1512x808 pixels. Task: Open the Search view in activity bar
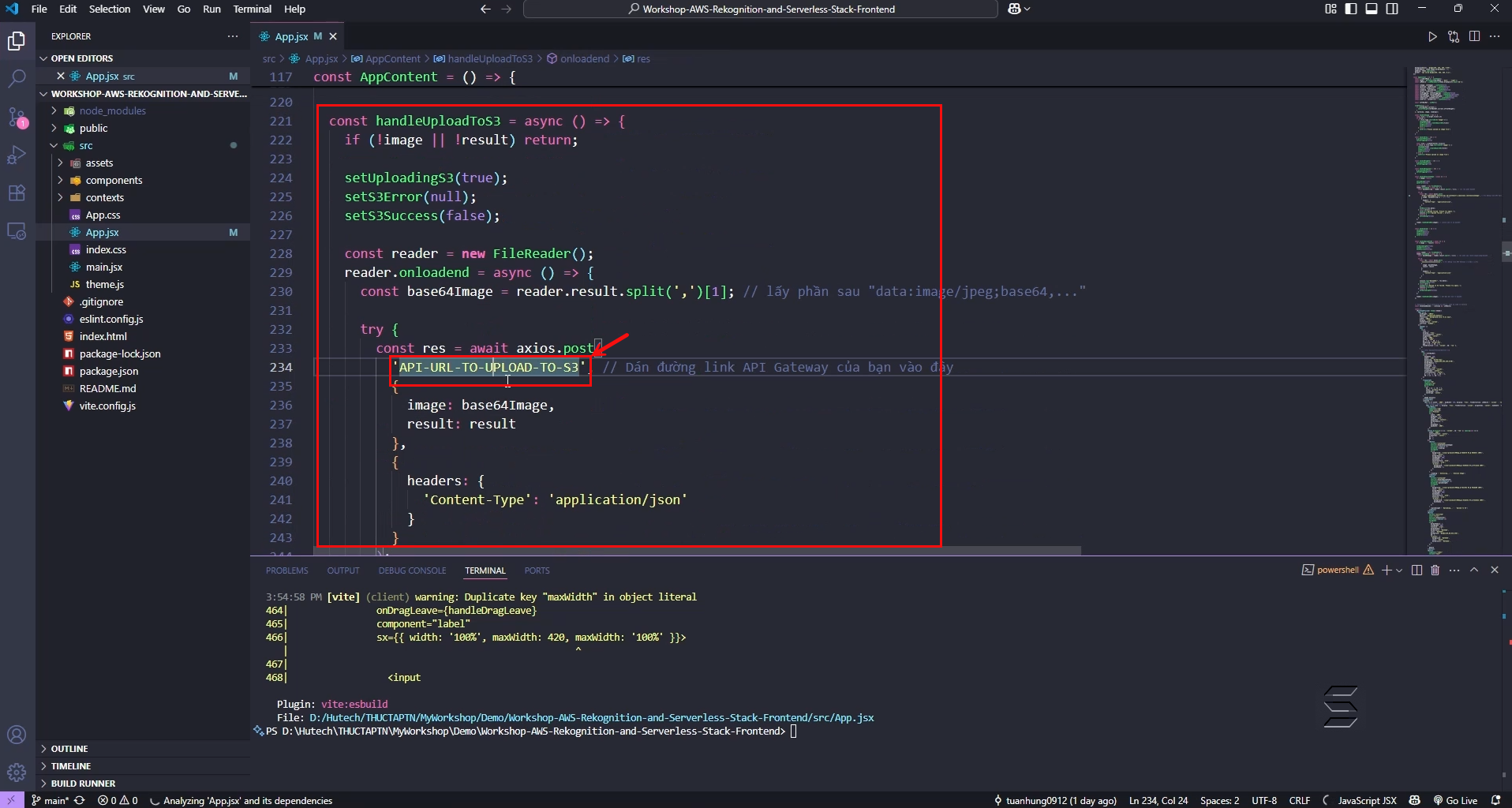pos(17,78)
